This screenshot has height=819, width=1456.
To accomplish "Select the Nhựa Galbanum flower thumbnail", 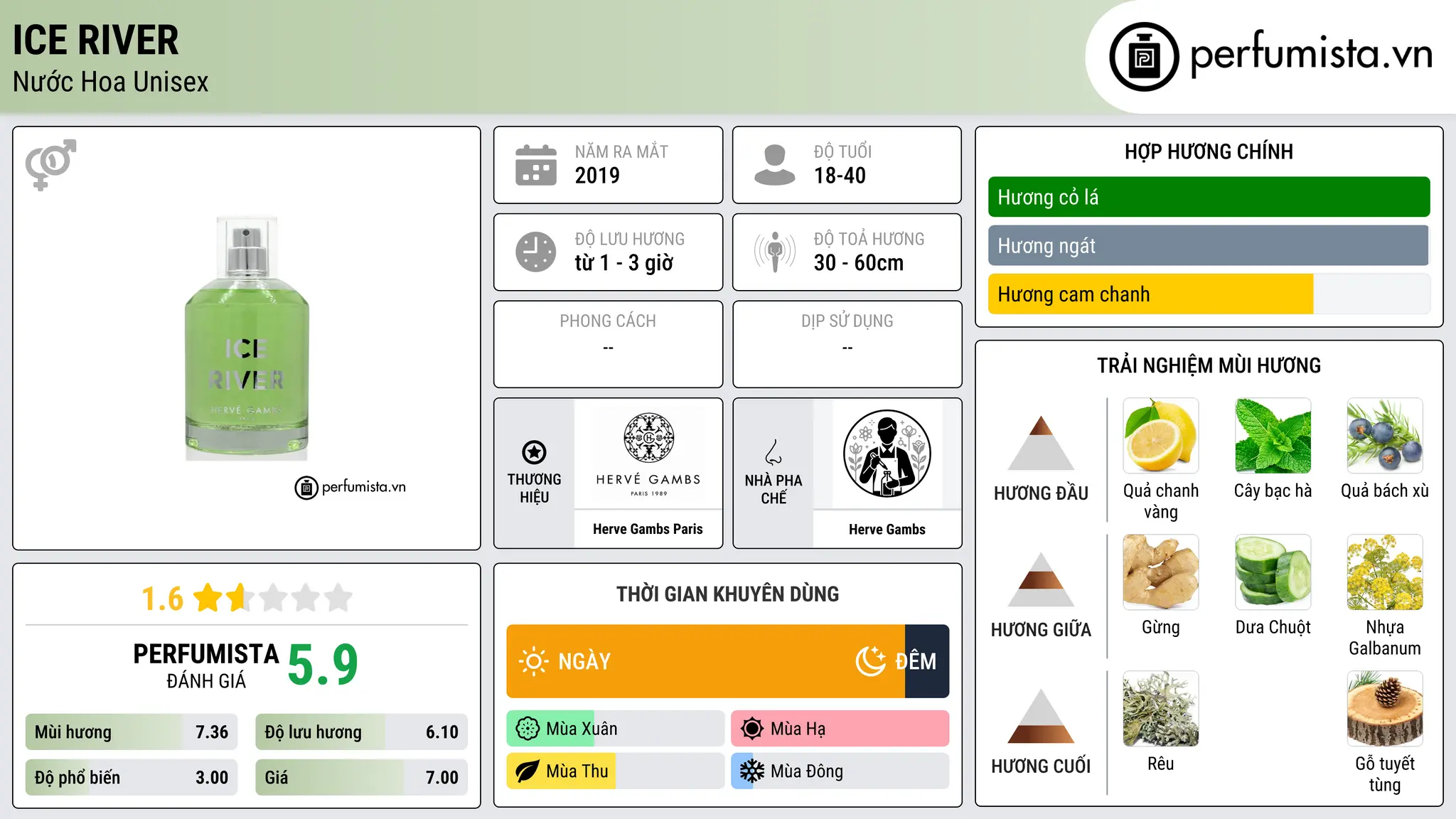I will (1385, 572).
